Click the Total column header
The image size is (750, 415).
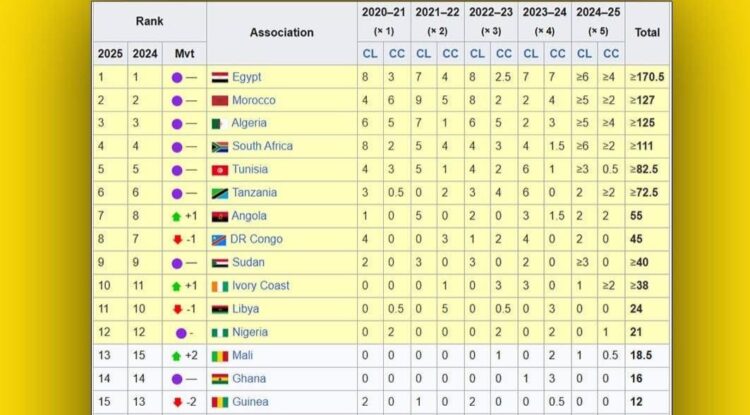[647, 32]
